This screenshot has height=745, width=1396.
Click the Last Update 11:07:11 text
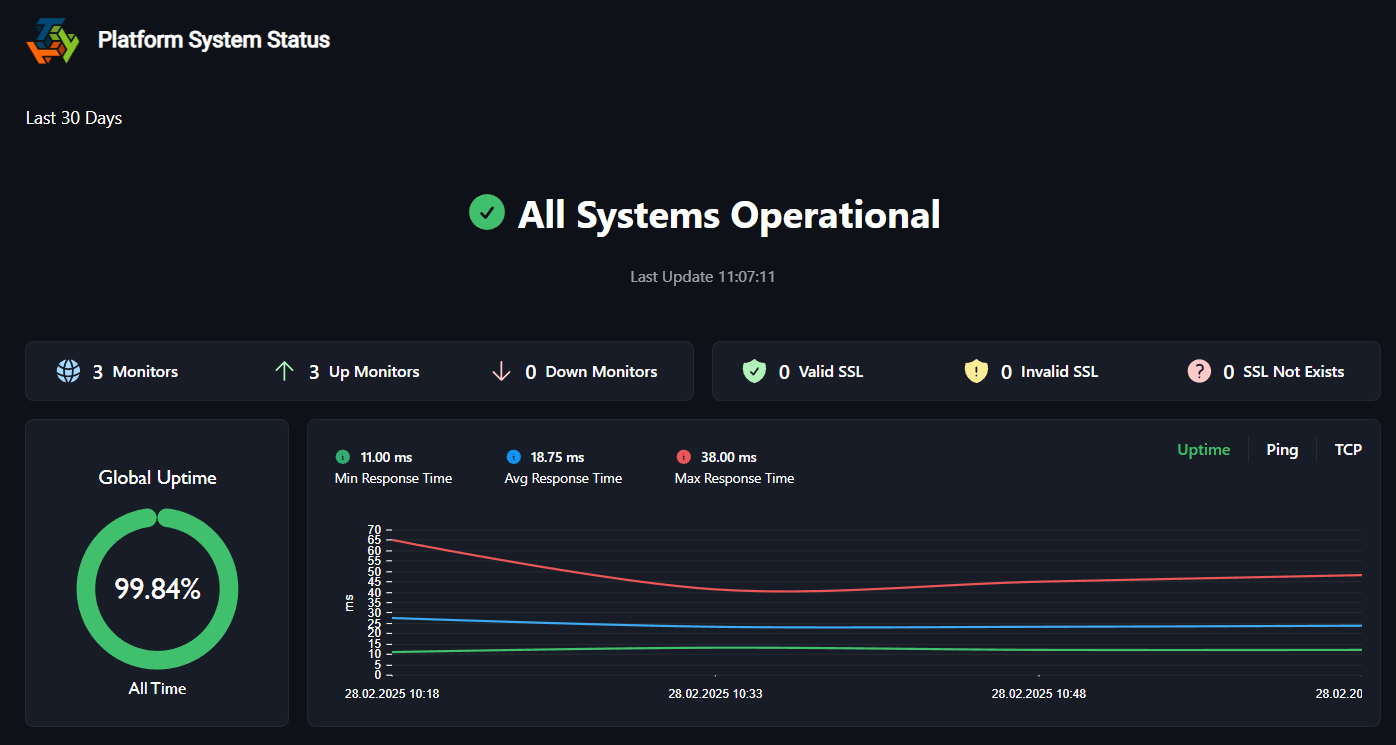coord(702,276)
